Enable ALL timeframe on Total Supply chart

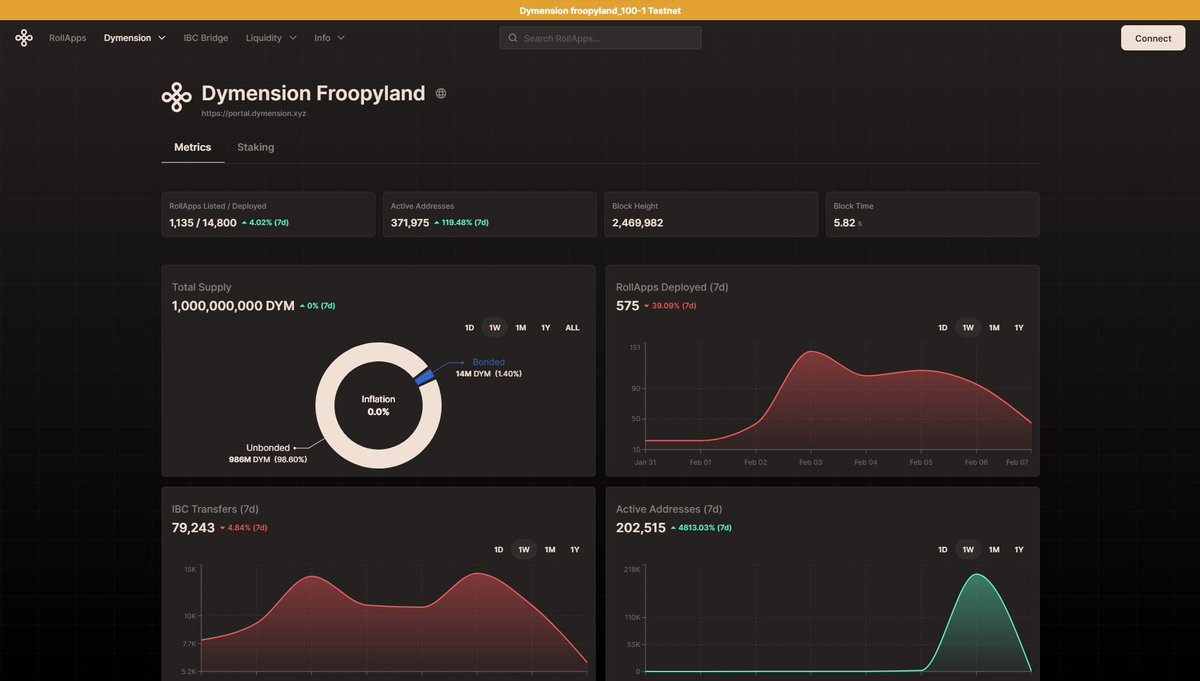[571, 327]
